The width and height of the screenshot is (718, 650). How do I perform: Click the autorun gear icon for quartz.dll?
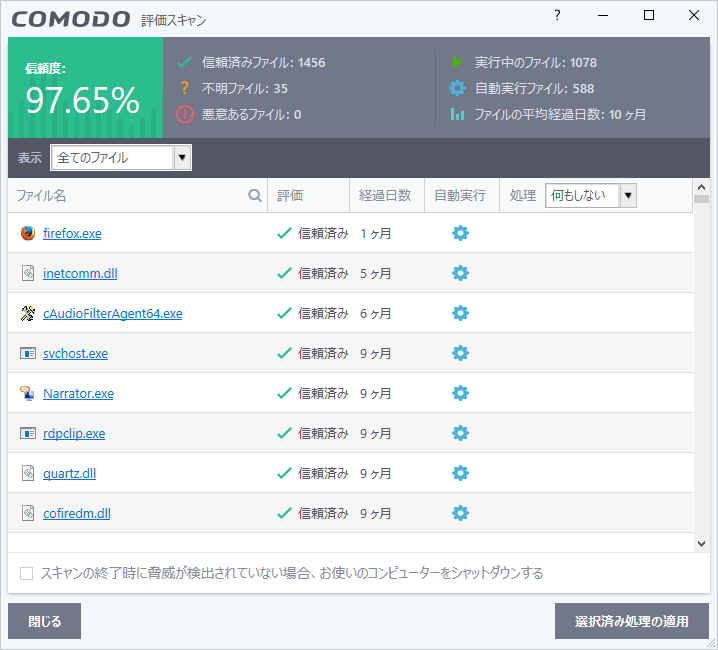click(x=460, y=473)
